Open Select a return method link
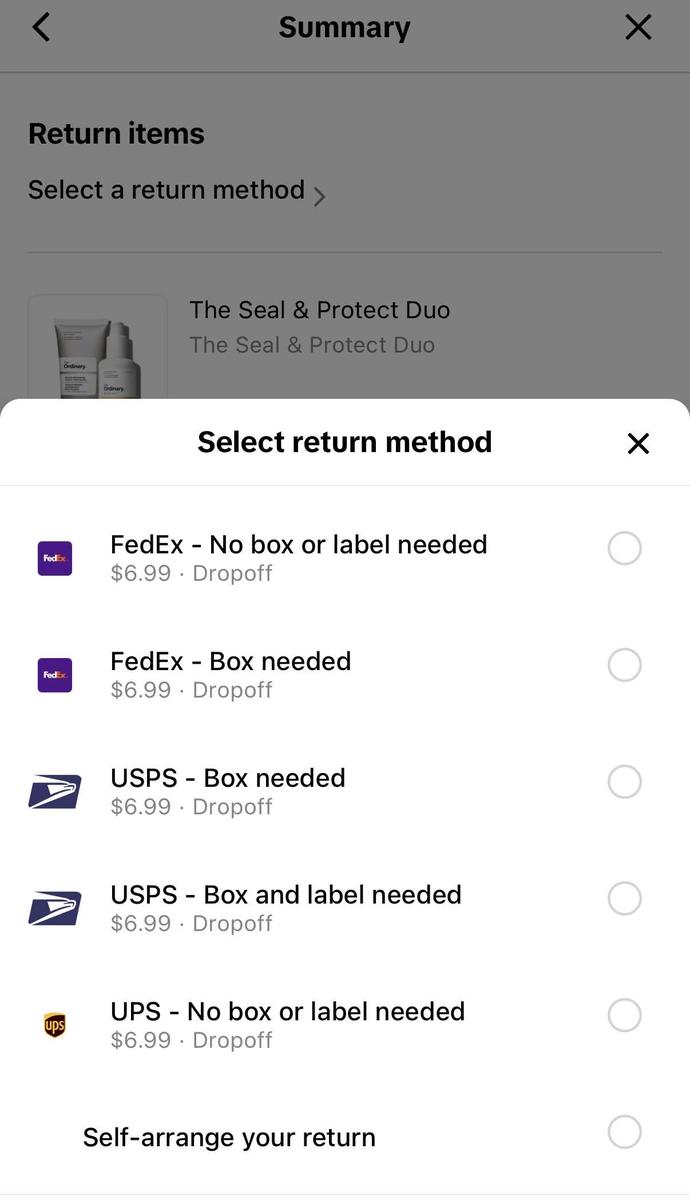 tap(166, 190)
